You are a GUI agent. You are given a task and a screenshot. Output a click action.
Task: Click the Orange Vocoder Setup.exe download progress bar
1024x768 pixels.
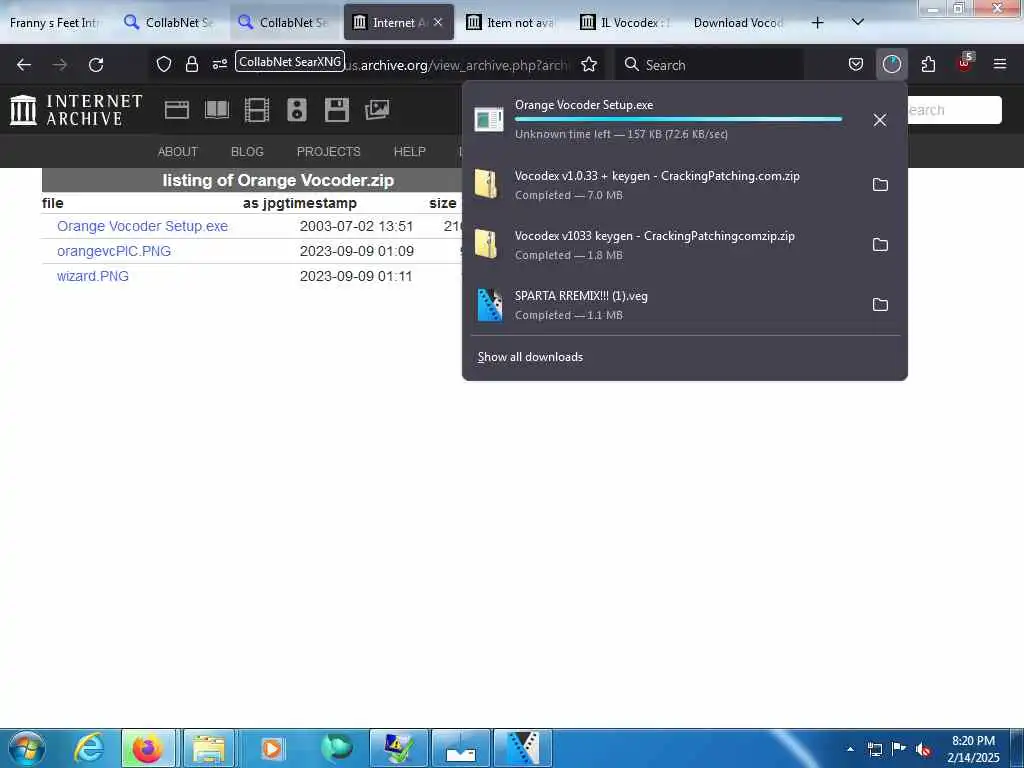coord(679,119)
